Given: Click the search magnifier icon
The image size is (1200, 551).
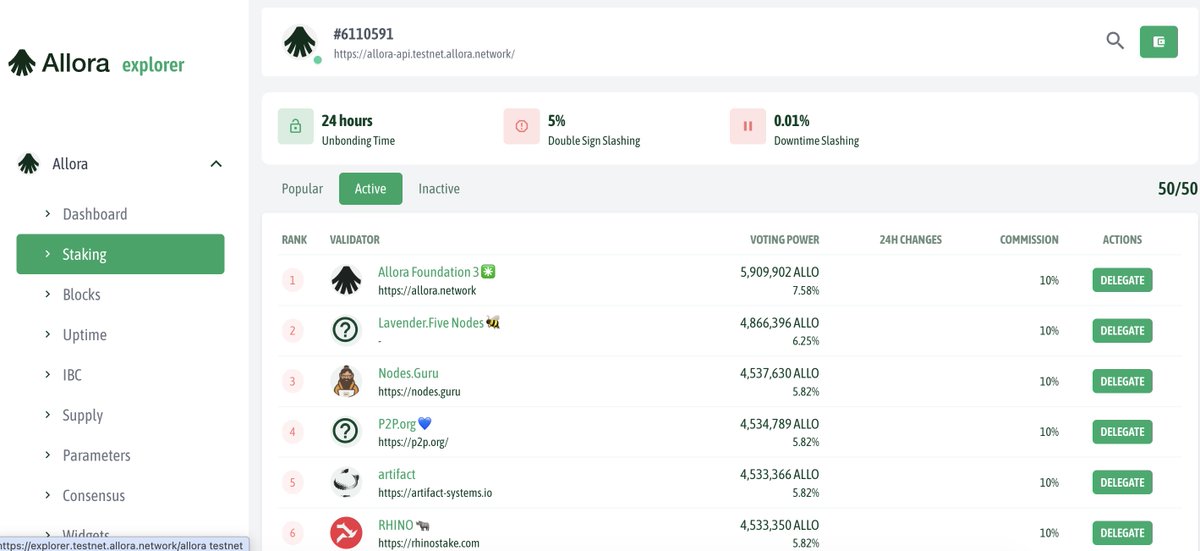Looking at the screenshot, I should click(1115, 41).
